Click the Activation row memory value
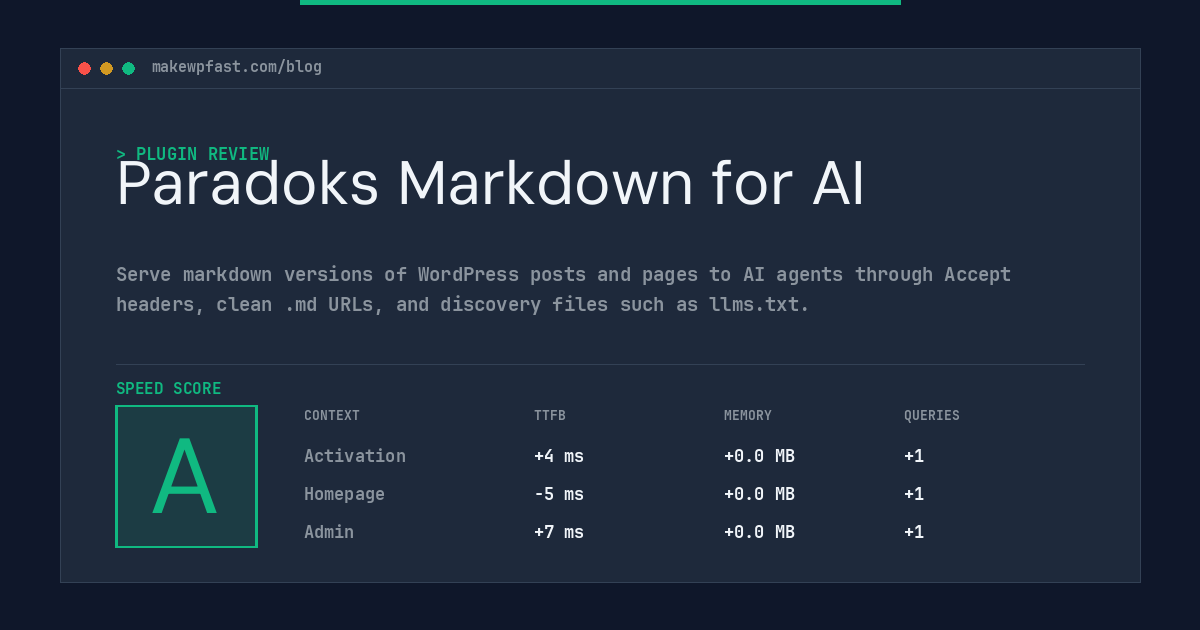The height and width of the screenshot is (630, 1200). 760,456
